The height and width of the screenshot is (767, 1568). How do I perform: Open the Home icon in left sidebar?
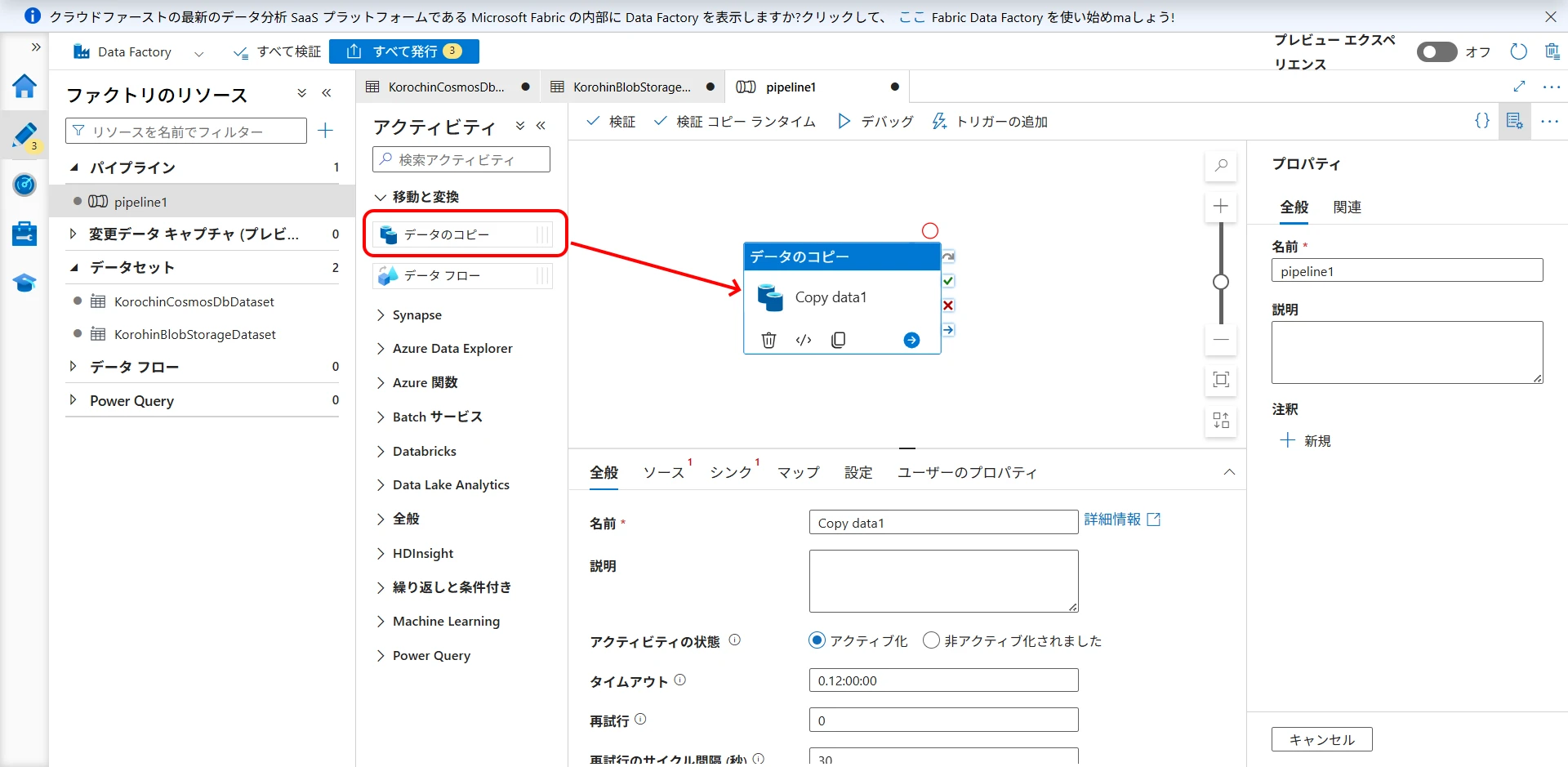point(24,87)
